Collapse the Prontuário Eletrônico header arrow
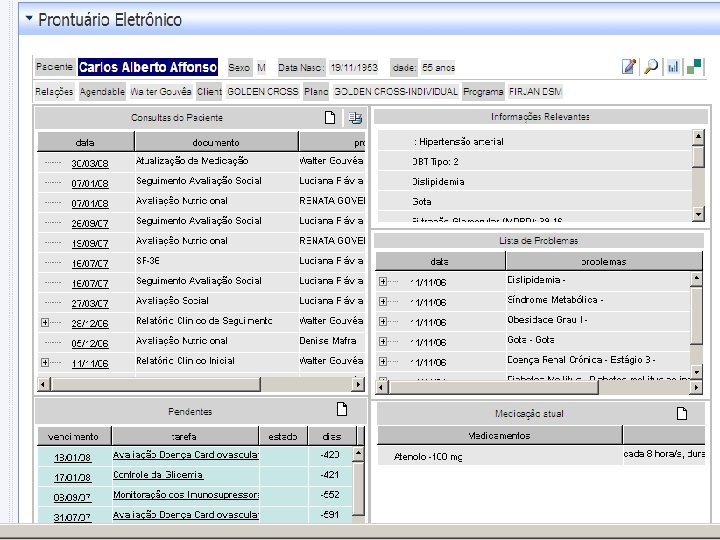Screen dimensions: 720x540 (29, 19)
